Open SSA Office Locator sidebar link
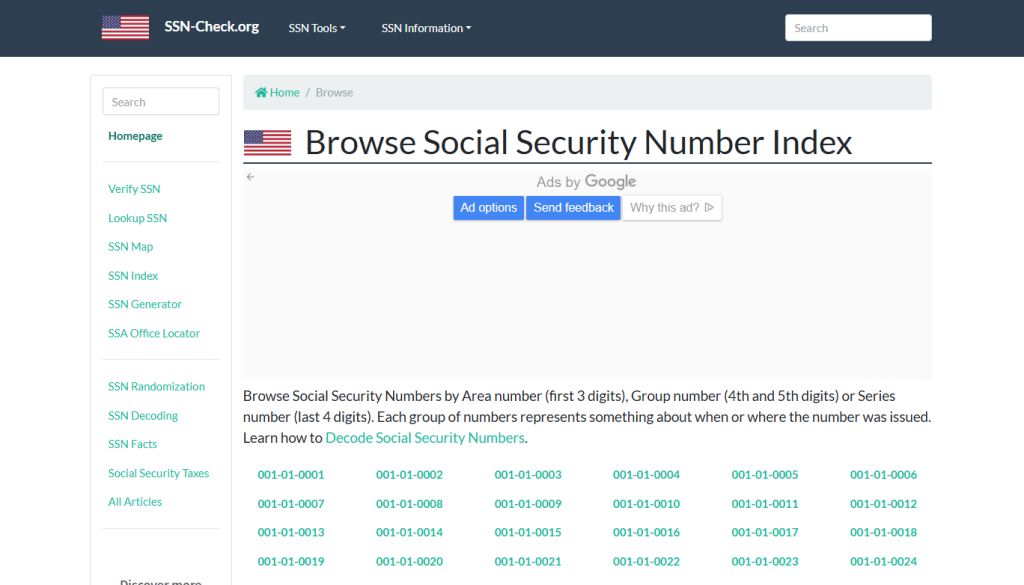The width and height of the screenshot is (1024, 585). pyautogui.click(x=154, y=333)
